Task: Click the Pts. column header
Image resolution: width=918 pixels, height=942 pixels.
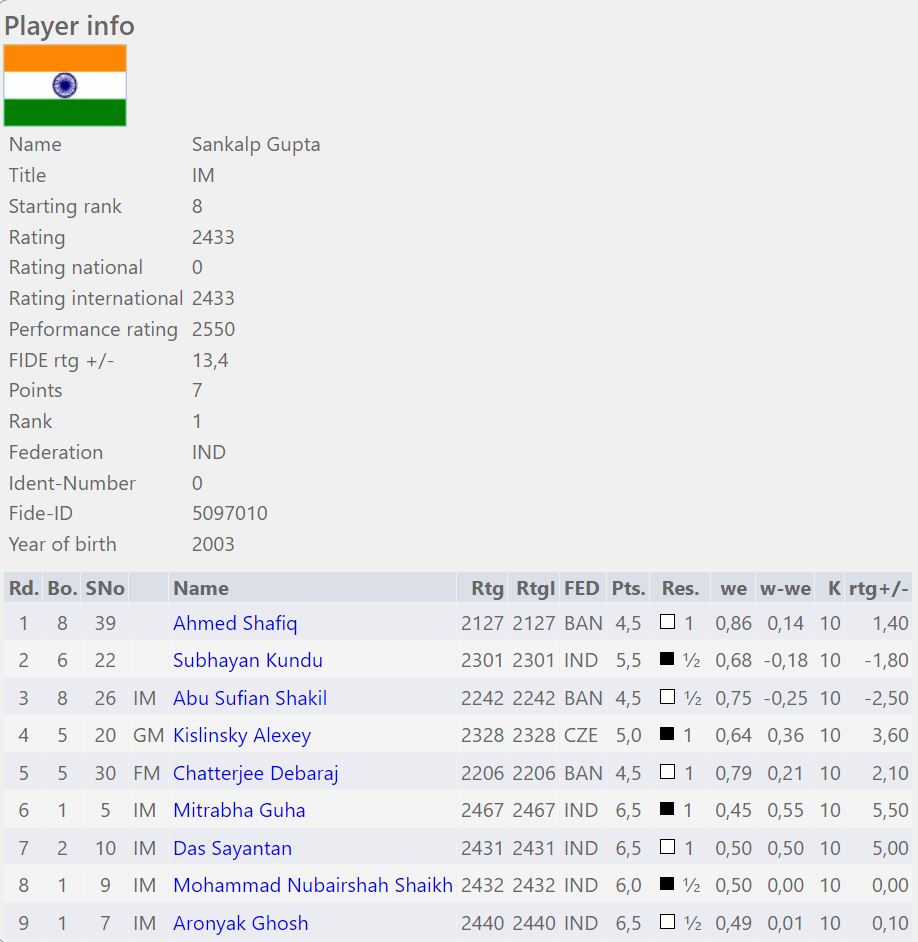Action: 628,588
